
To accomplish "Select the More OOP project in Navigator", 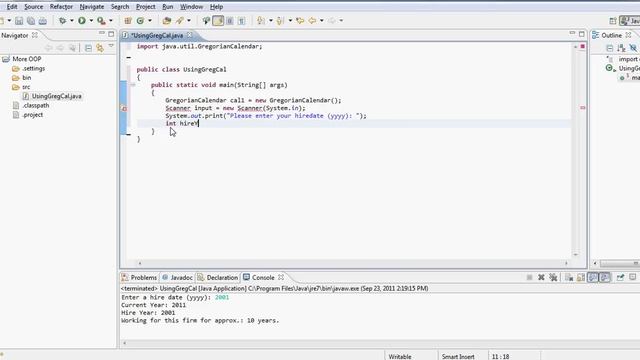I will [22, 59].
